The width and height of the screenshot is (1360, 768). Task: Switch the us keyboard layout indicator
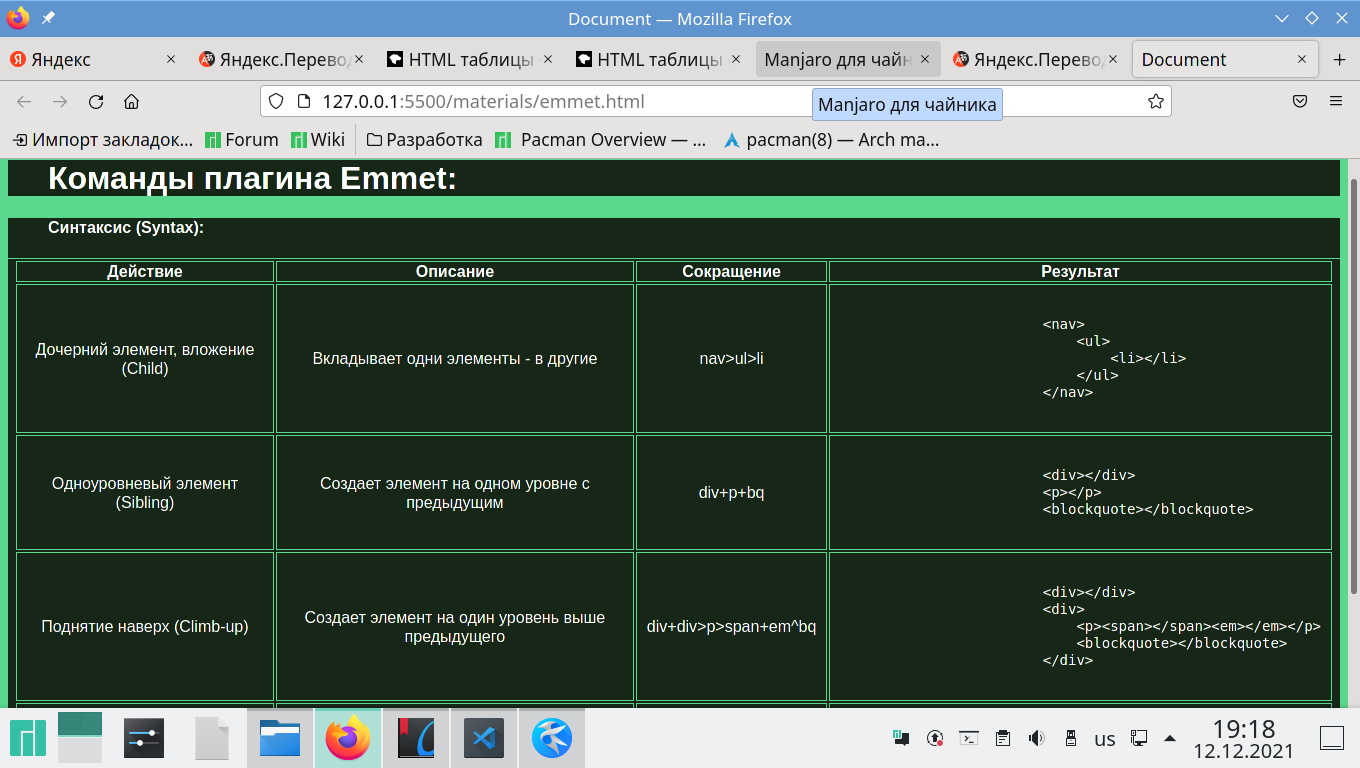(1104, 739)
